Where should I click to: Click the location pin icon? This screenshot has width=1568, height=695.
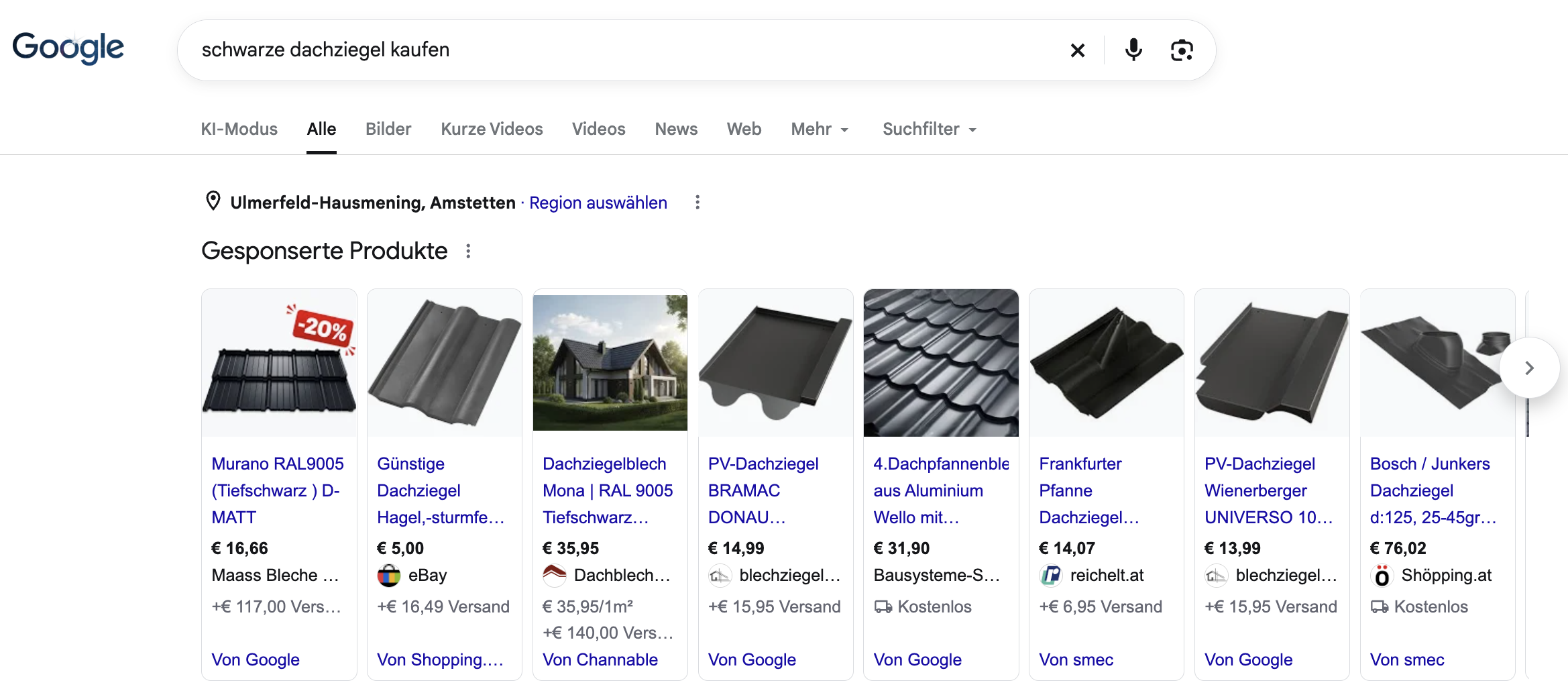click(x=213, y=201)
